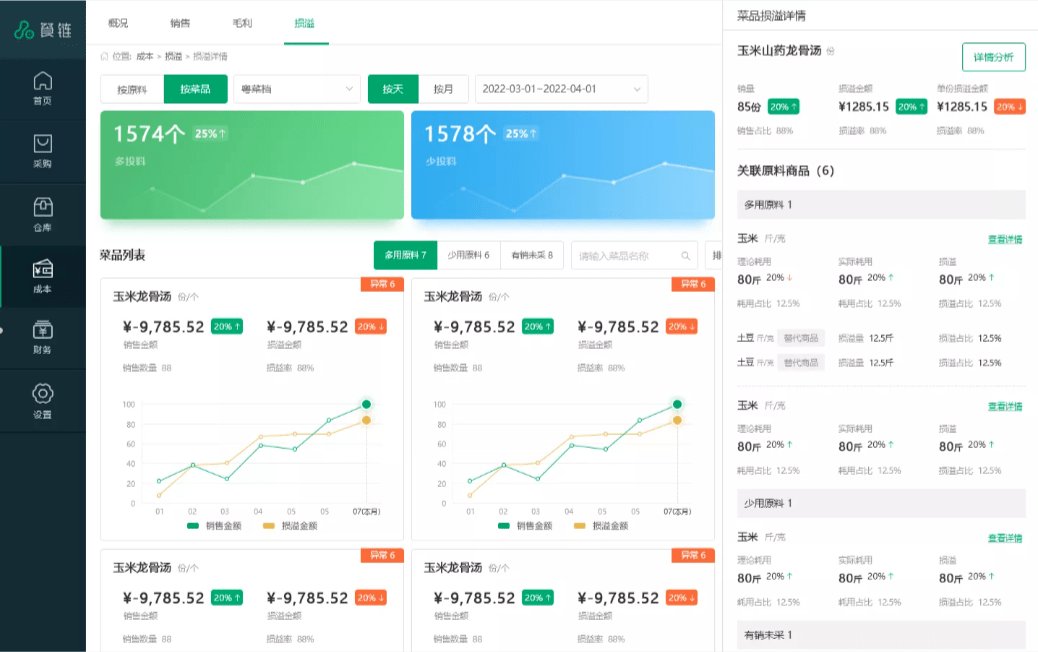Go to 采购 purchasing in sidebar
The image size is (1038, 652).
42,151
